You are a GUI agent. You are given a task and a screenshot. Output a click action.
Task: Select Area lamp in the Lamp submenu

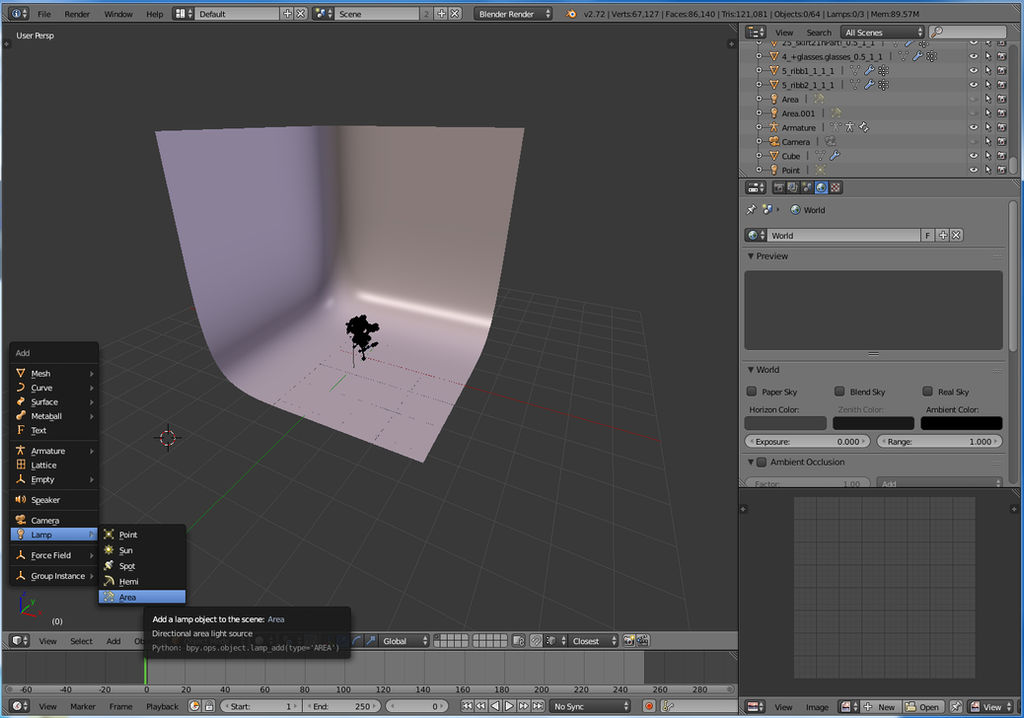tap(142, 597)
